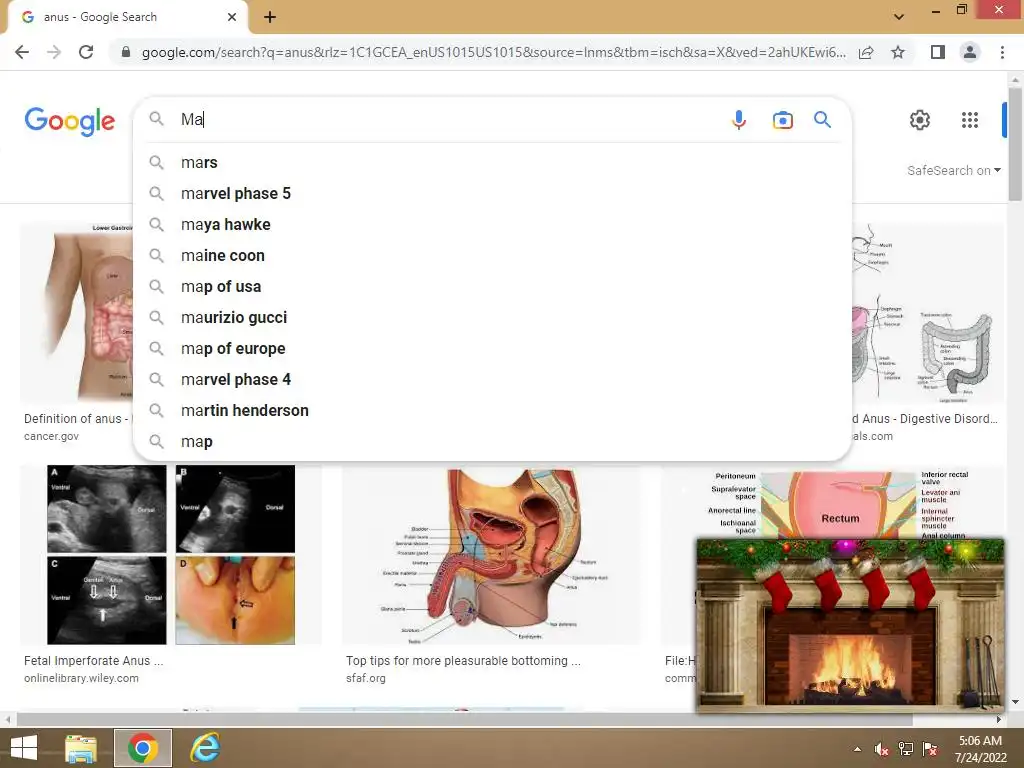
Task: Click the cancer.gov source link
Action: click(51, 436)
